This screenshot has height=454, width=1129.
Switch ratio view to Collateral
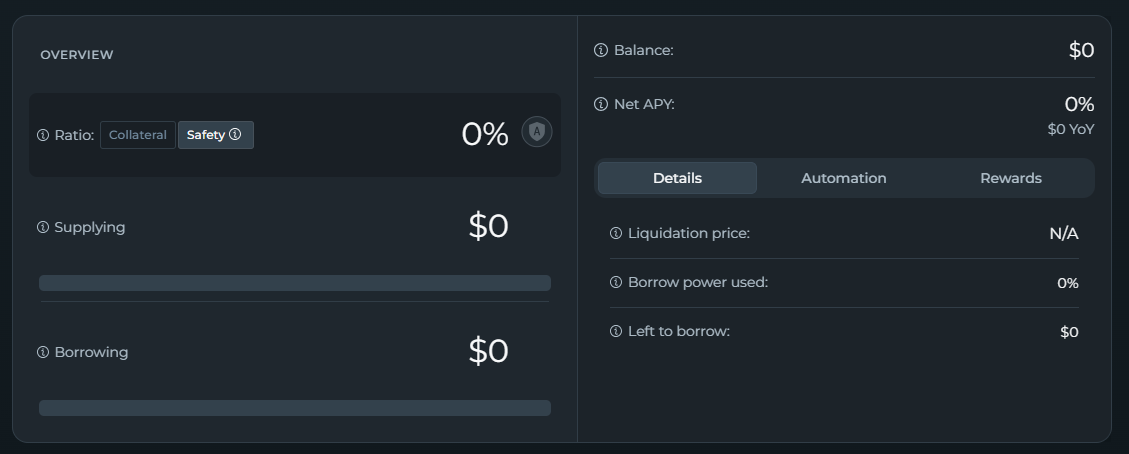point(138,135)
